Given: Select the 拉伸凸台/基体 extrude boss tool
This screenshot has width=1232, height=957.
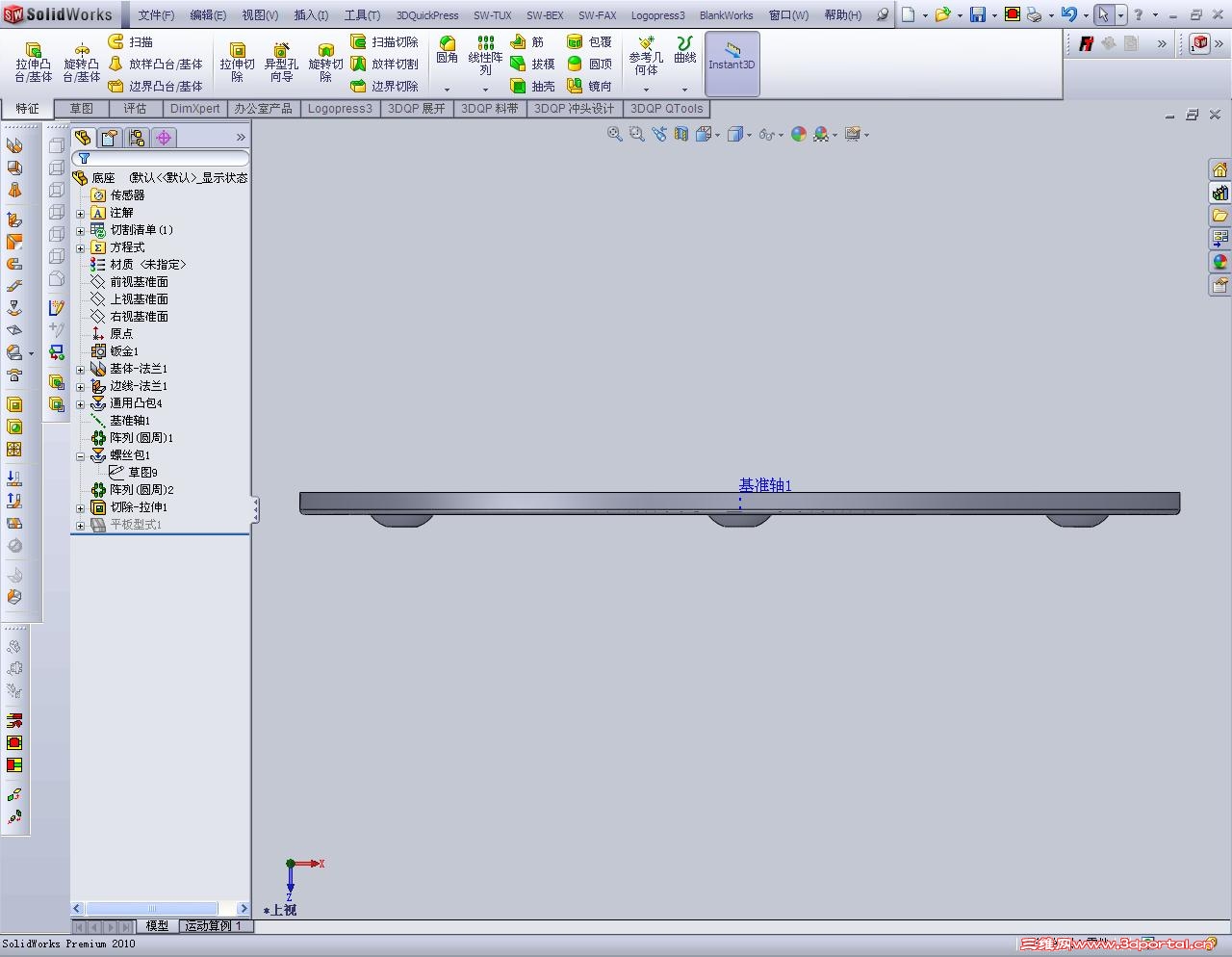Looking at the screenshot, I should tap(33, 62).
